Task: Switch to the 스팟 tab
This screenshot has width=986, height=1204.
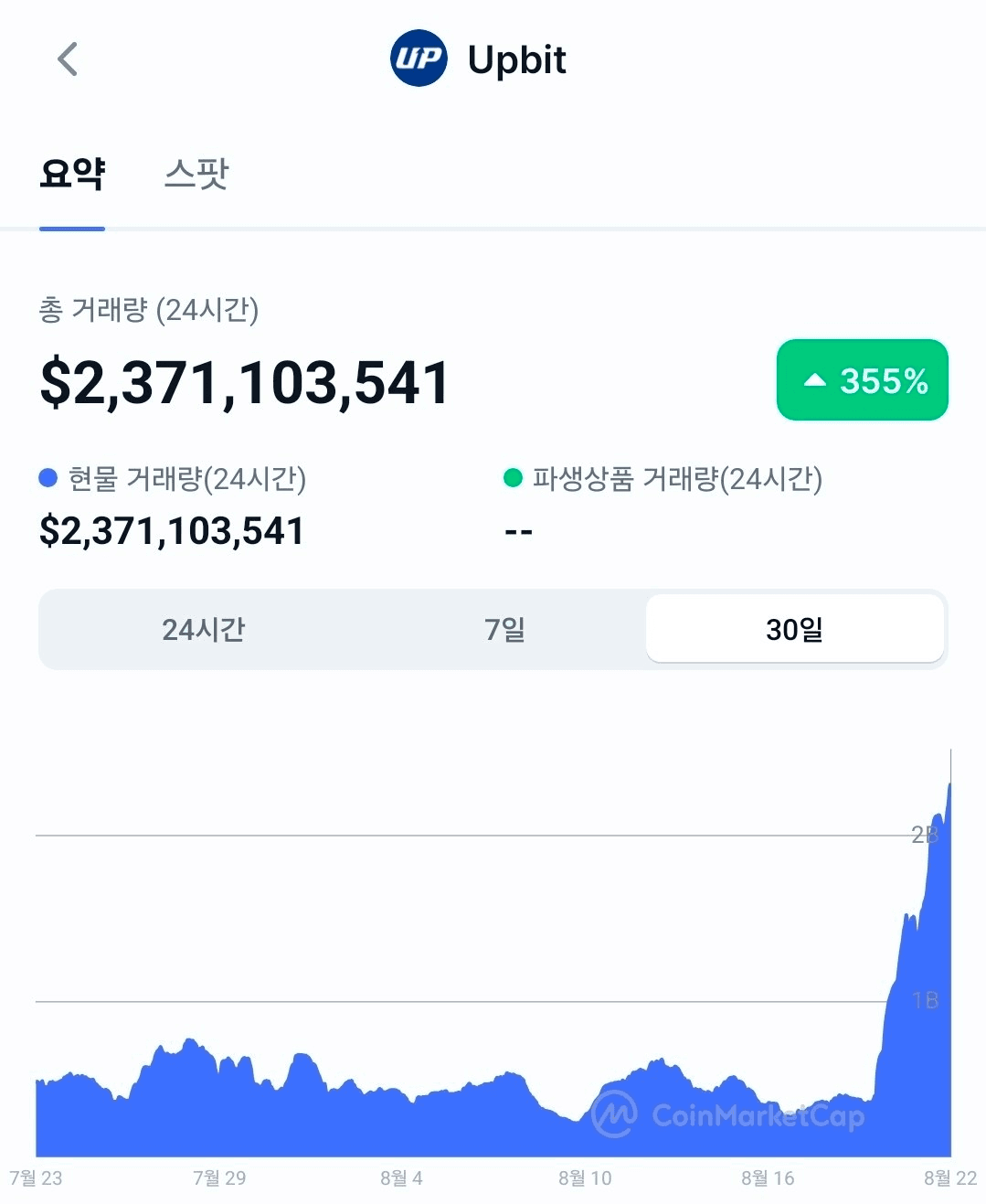Action: 196,174
